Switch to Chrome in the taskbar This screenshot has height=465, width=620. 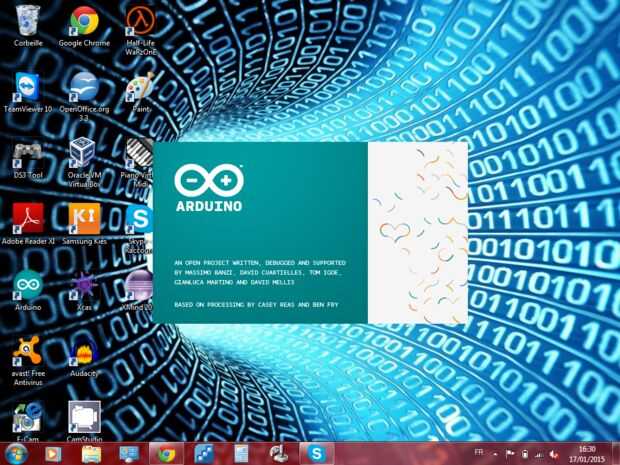coord(166,454)
